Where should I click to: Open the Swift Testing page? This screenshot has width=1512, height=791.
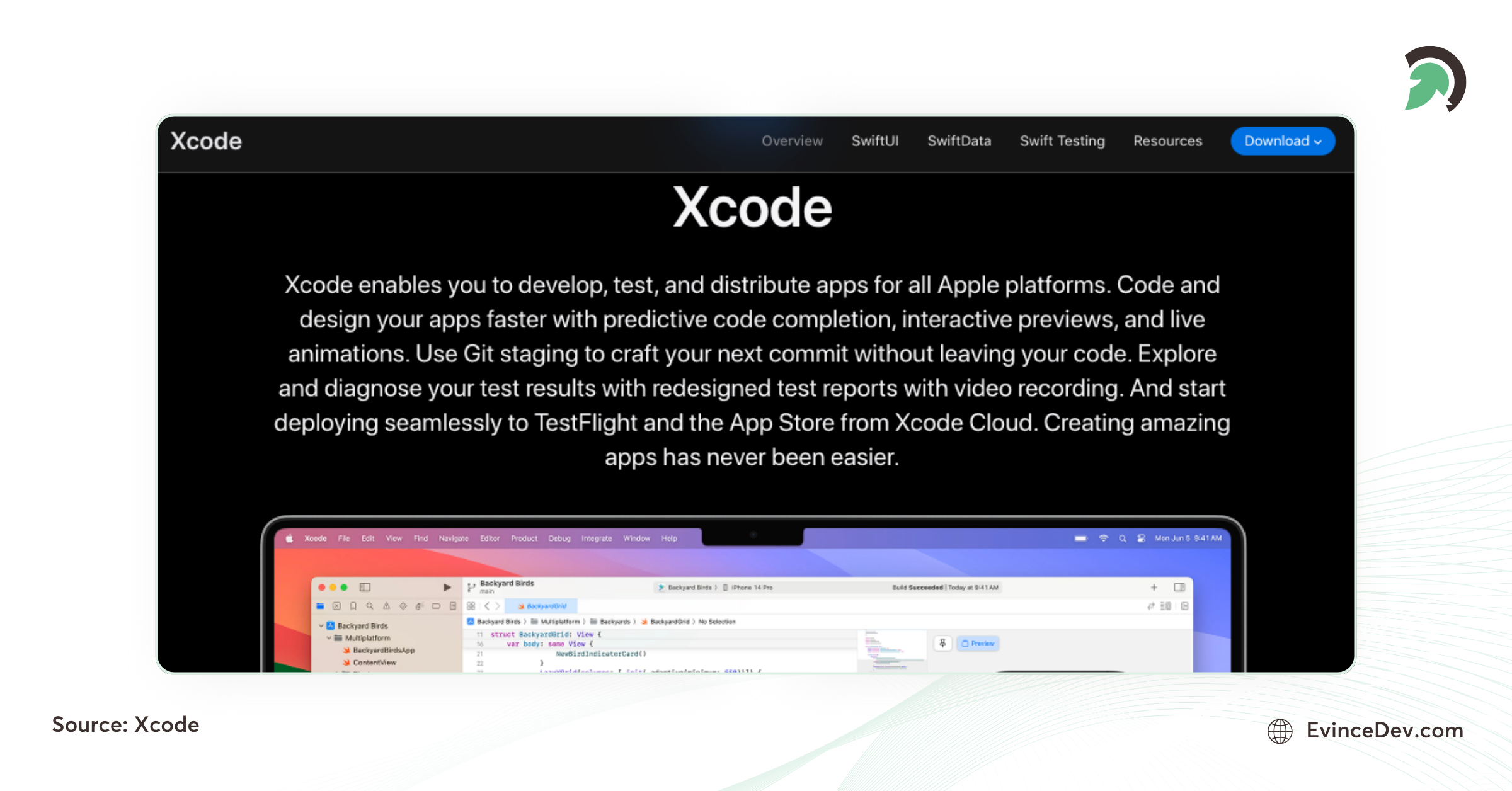click(1062, 141)
